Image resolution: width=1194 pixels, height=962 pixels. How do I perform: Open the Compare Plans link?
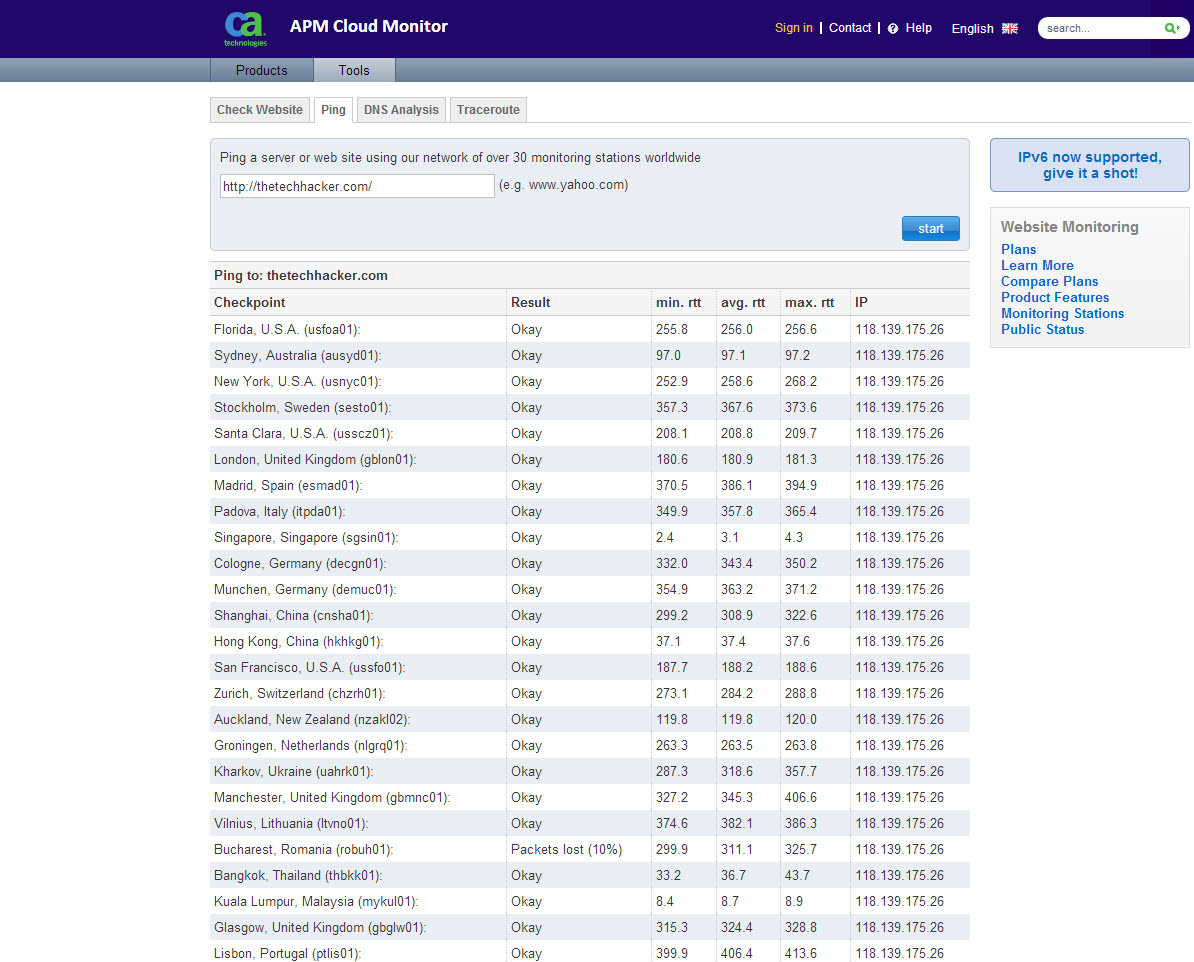pos(1049,281)
